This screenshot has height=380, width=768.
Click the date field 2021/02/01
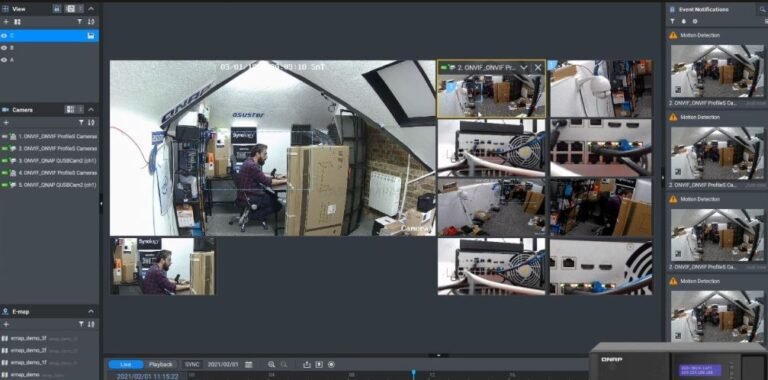(x=222, y=364)
